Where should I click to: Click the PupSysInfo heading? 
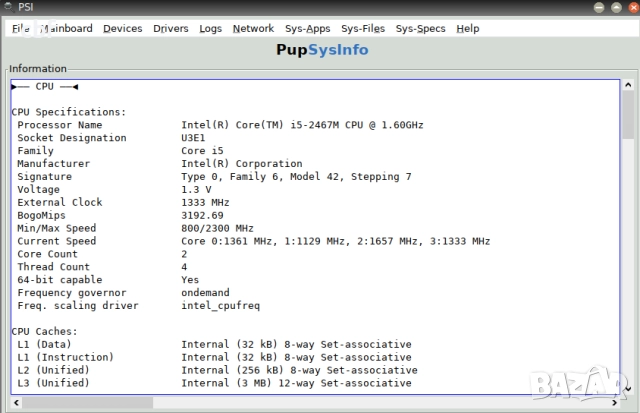[322, 50]
